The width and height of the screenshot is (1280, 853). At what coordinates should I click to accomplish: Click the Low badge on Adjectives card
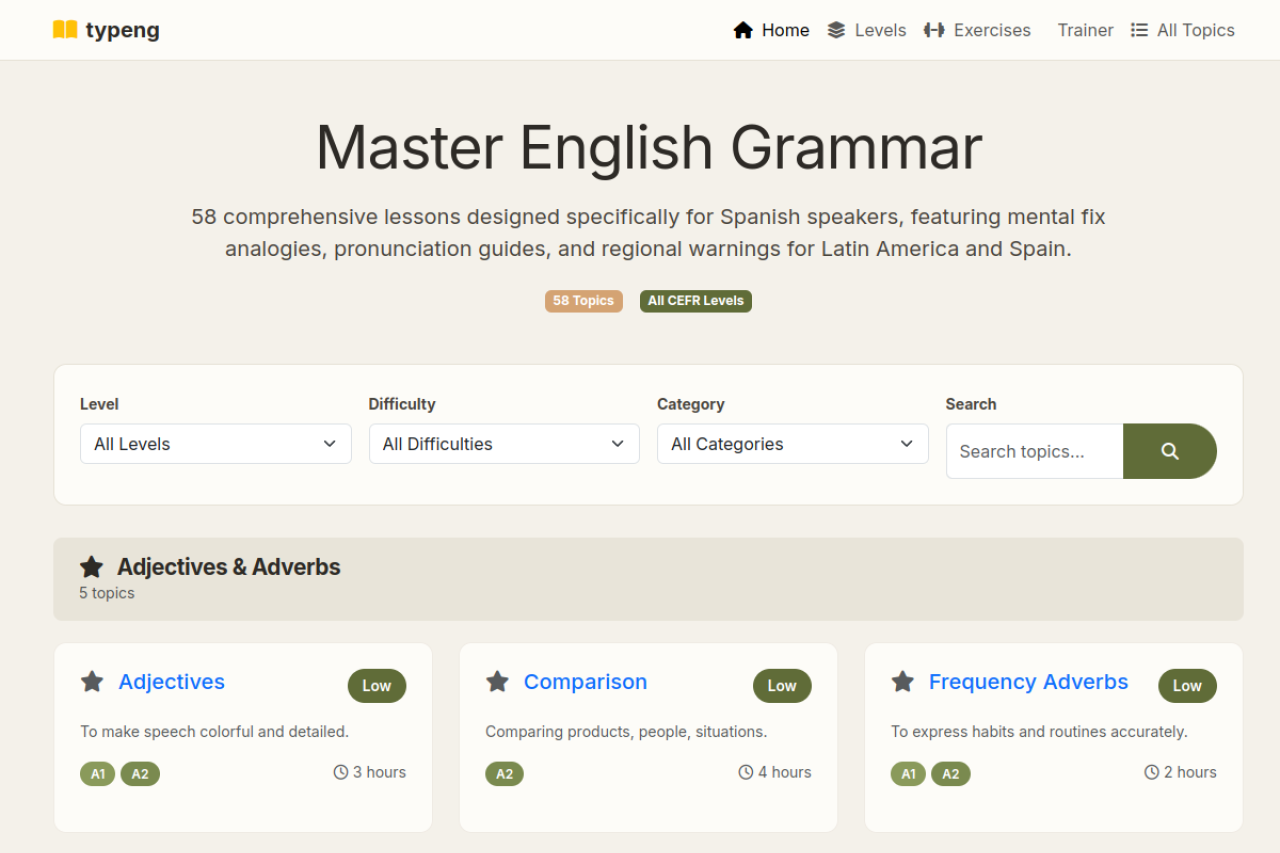tap(377, 686)
